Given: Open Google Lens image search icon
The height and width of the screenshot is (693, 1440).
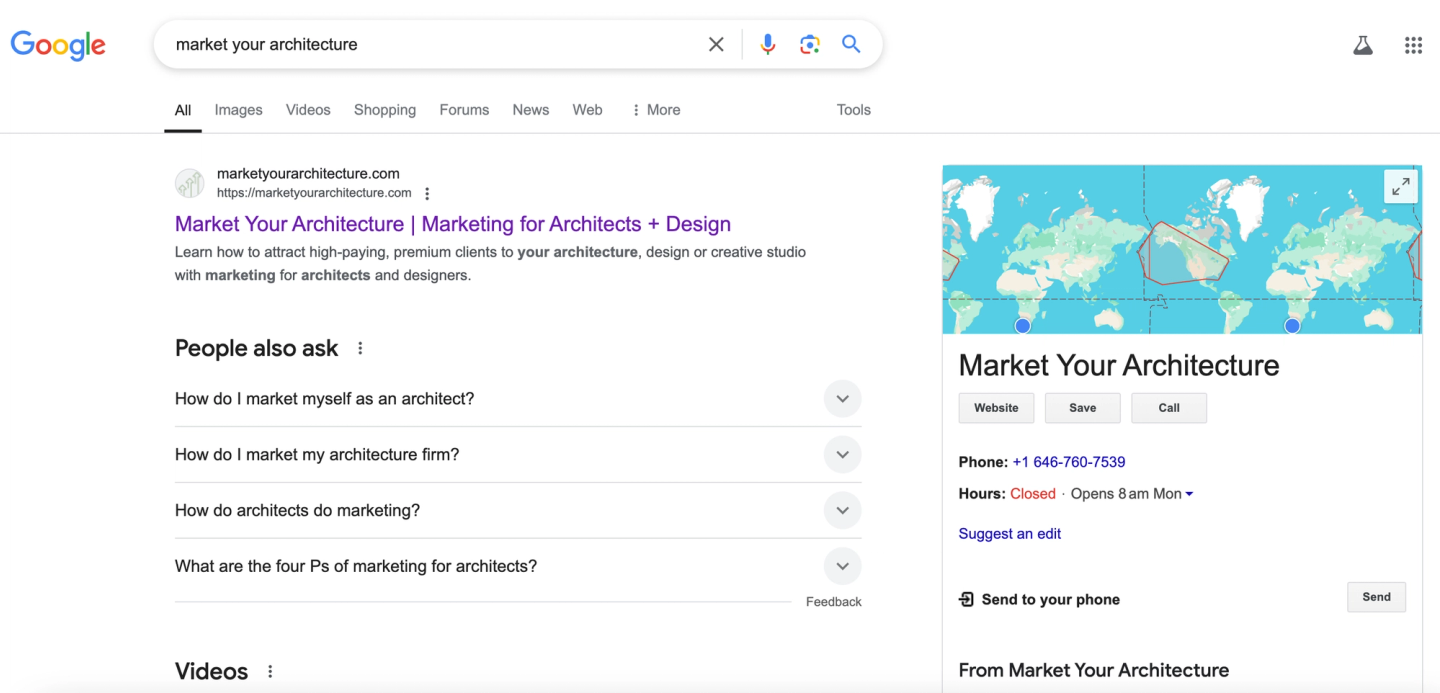Looking at the screenshot, I should click(x=810, y=44).
